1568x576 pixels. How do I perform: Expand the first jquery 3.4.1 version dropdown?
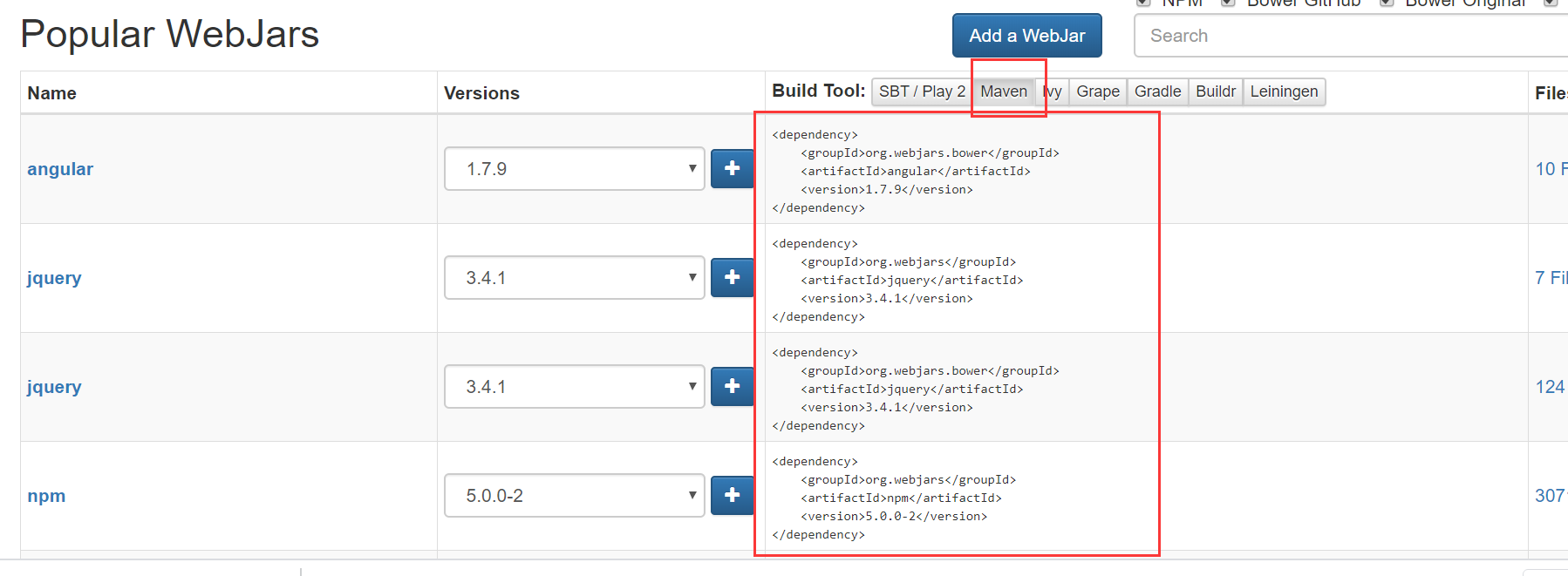[574, 277]
